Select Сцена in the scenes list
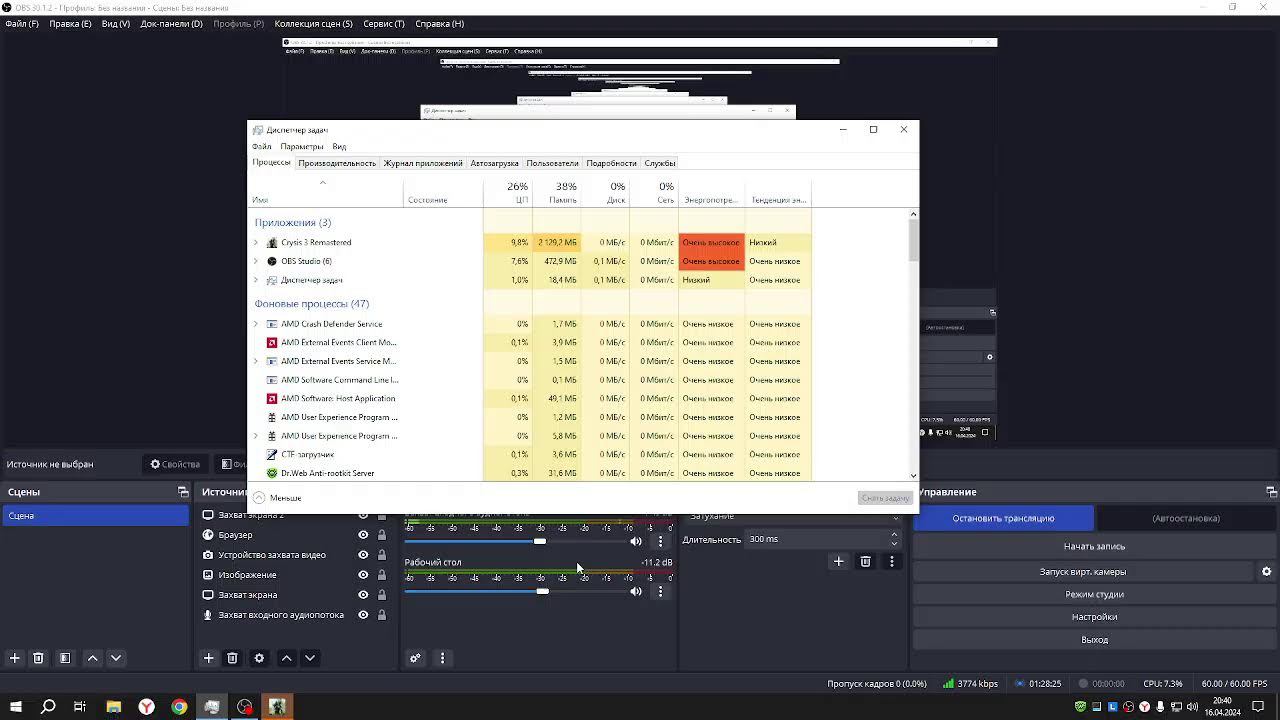The image size is (1280, 720). point(95,516)
